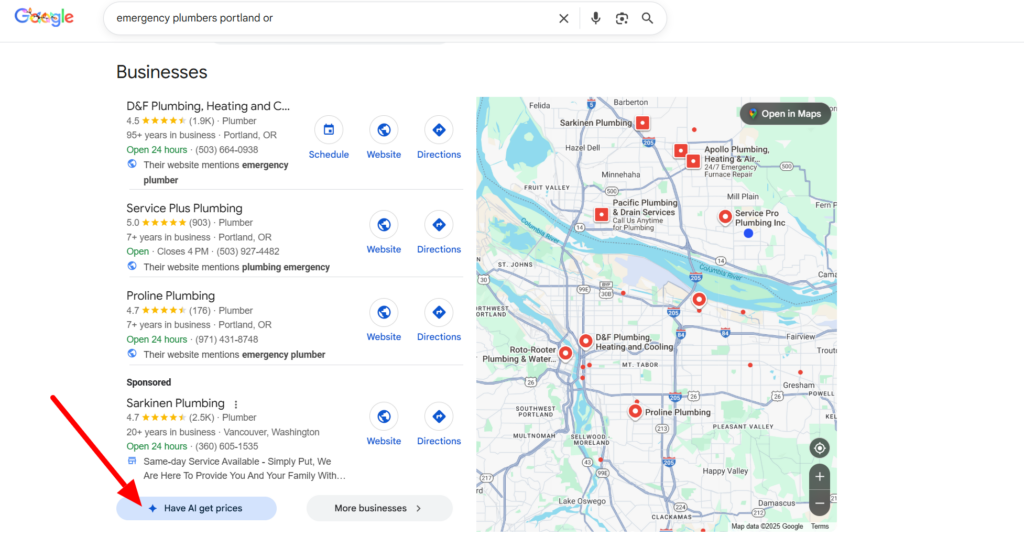Click the Apollo Plumbing map pin
This screenshot has height=559, width=1024.
[693, 161]
